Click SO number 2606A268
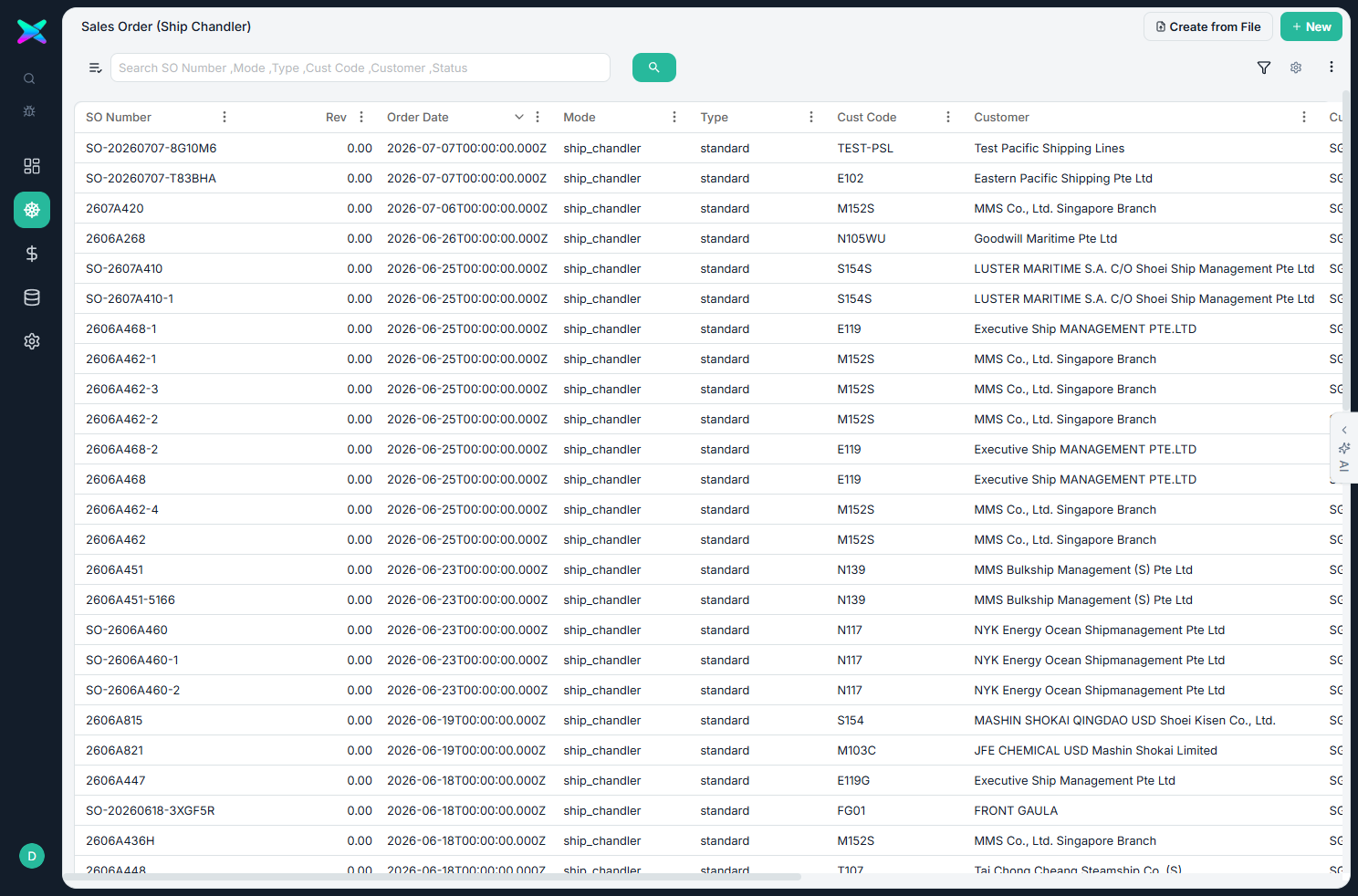The width and height of the screenshot is (1358, 896). (116, 238)
